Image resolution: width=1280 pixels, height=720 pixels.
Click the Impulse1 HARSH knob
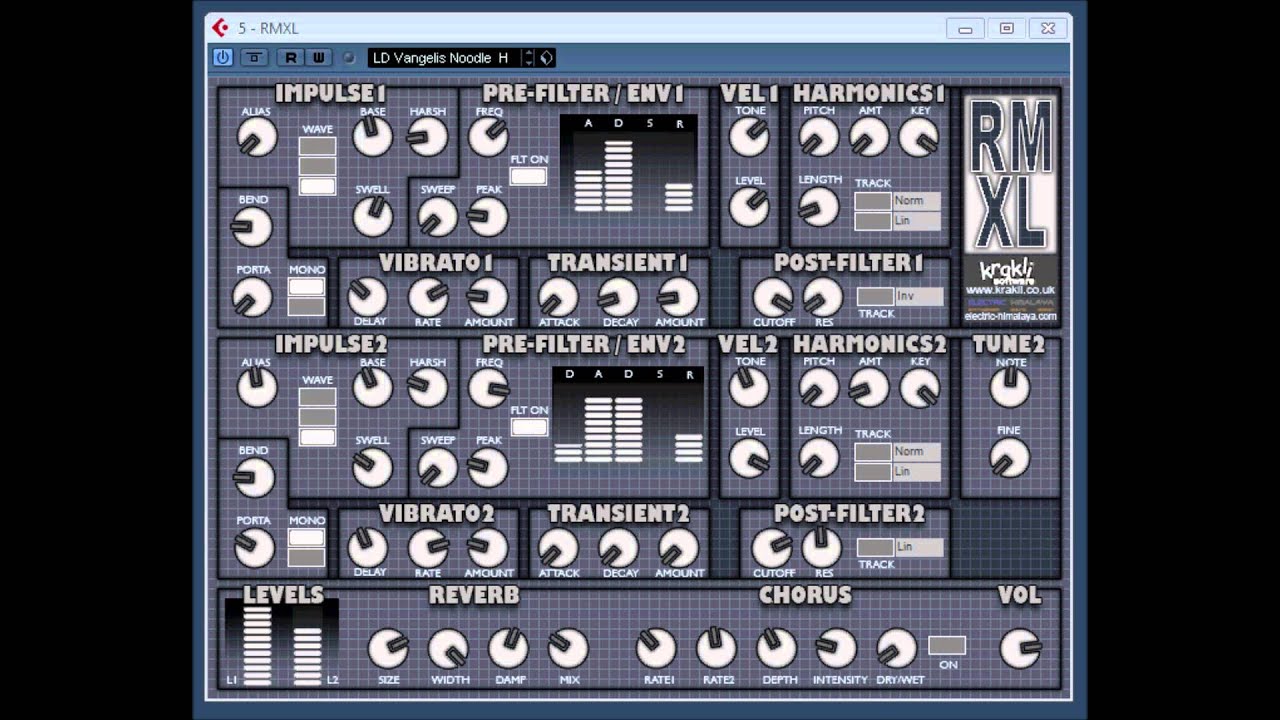(x=428, y=136)
